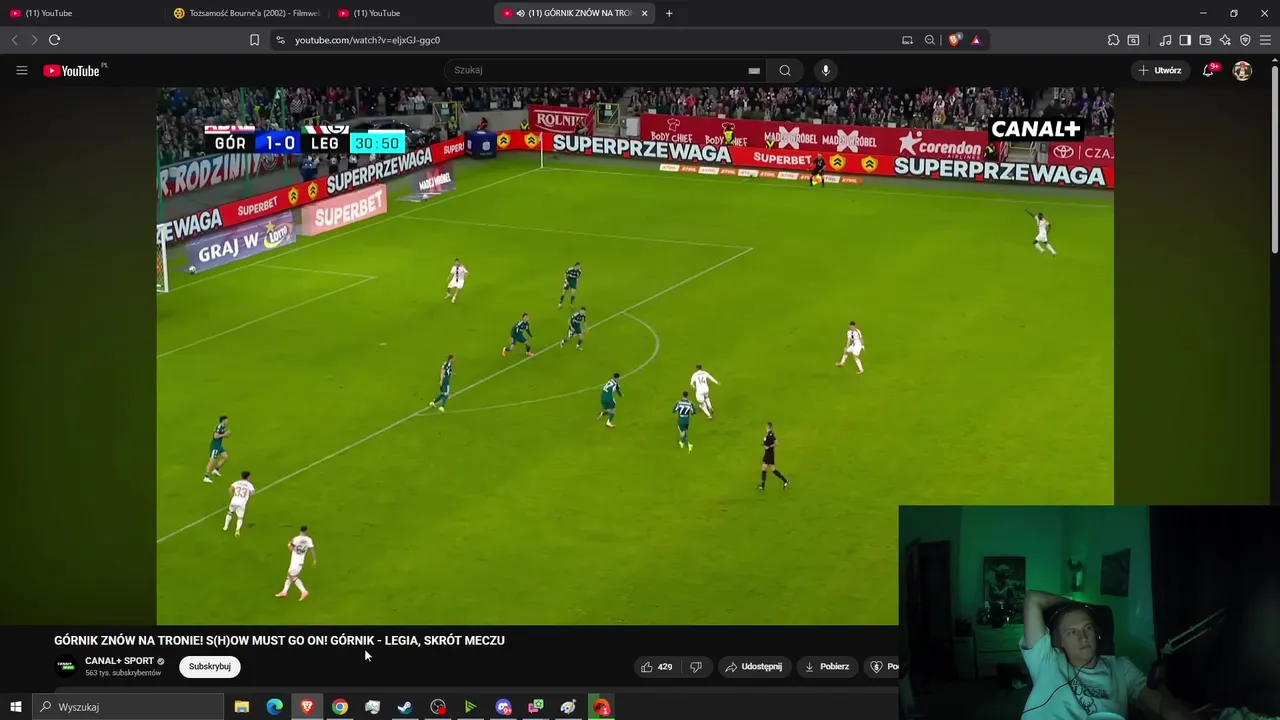This screenshot has height=720, width=1280.
Task: Click the Windows taskbar Wyszukaj search box
Action: (127, 707)
